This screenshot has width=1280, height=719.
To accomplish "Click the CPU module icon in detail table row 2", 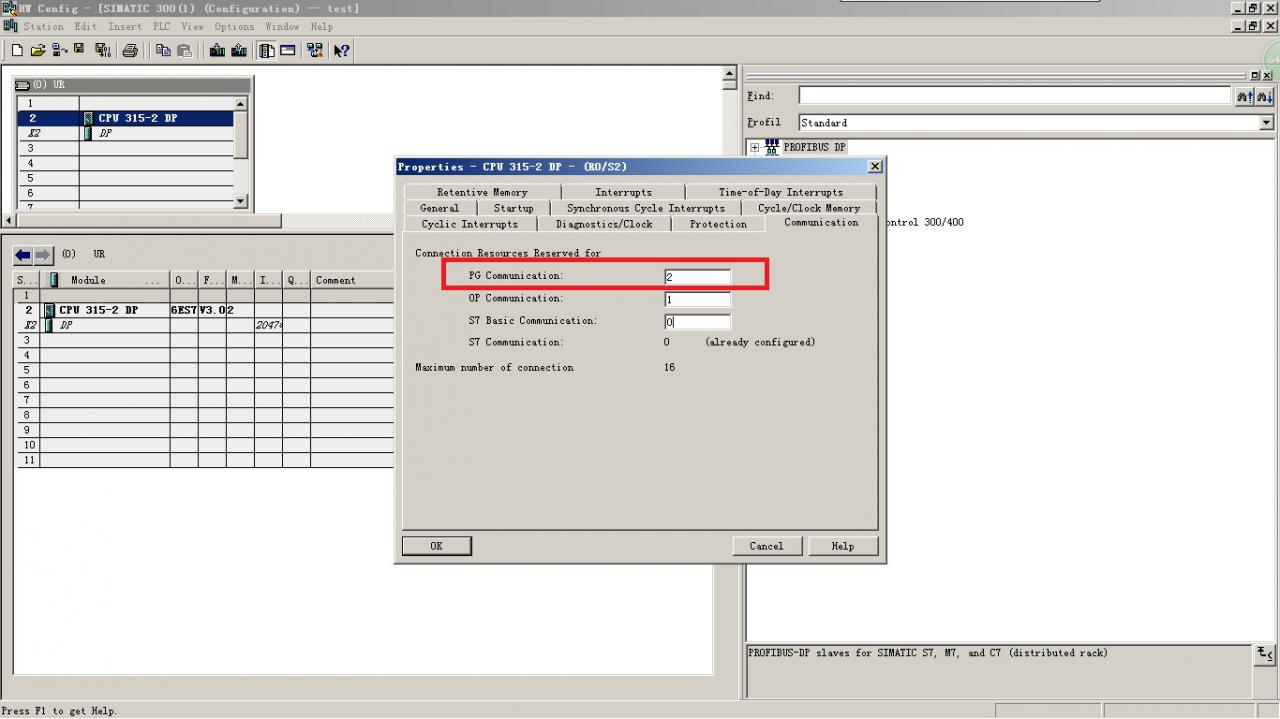I will pos(49,310).
